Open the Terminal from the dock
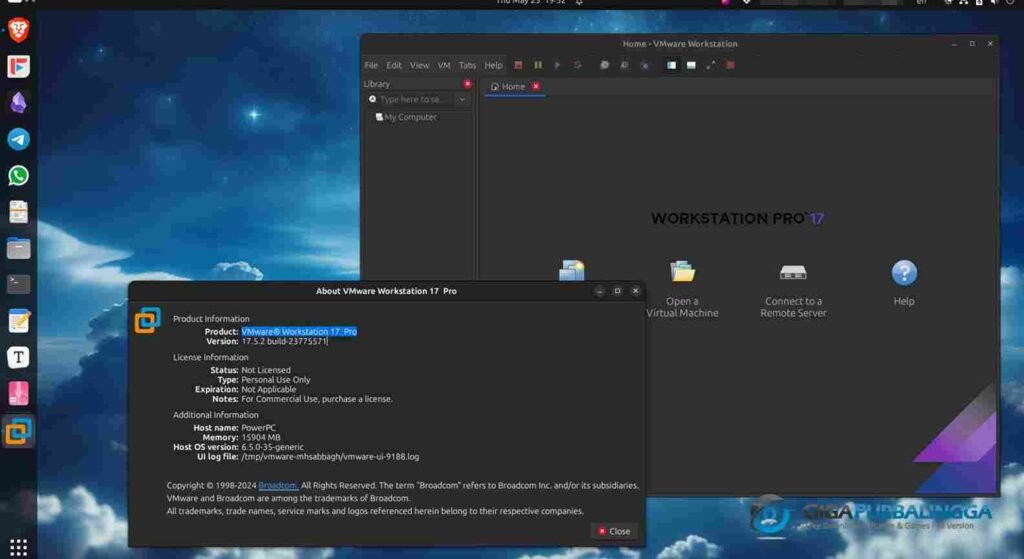 (18, 284)
